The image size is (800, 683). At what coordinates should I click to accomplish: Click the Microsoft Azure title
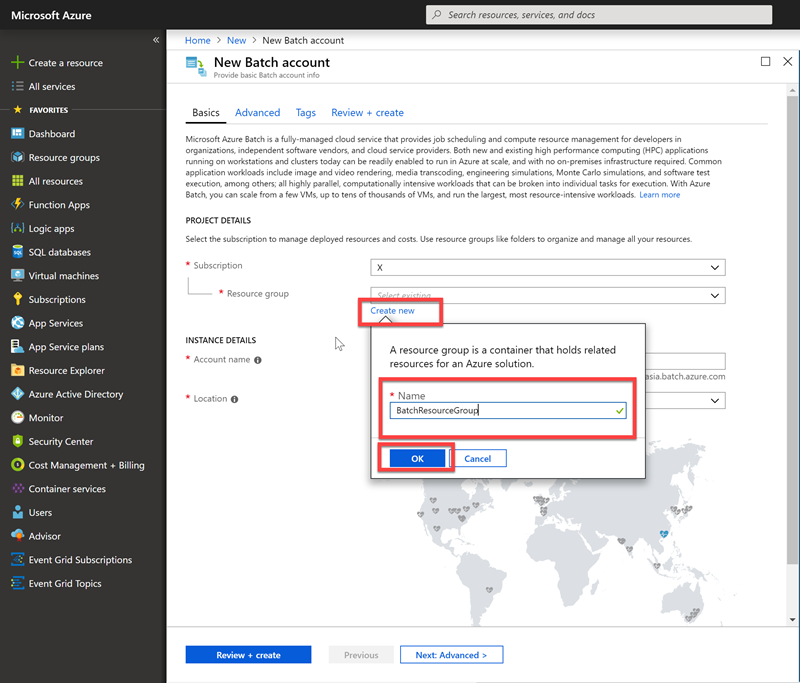click(x=51, y=15)
